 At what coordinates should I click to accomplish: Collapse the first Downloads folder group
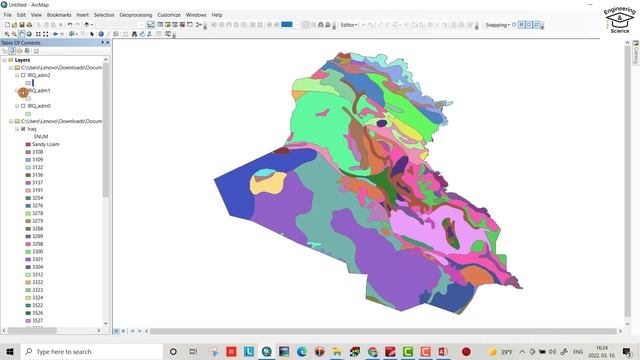coord(11,67)
